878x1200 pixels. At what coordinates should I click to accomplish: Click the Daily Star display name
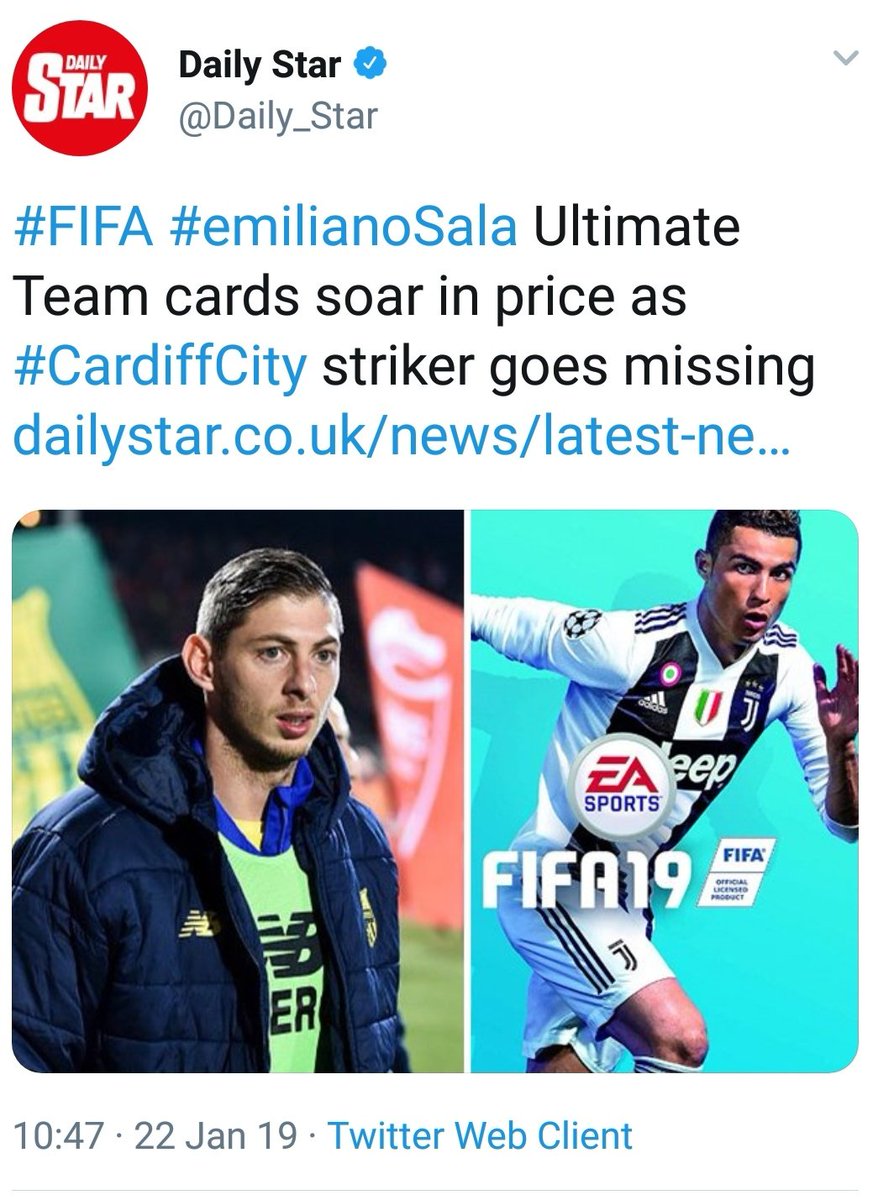point(260,66)
